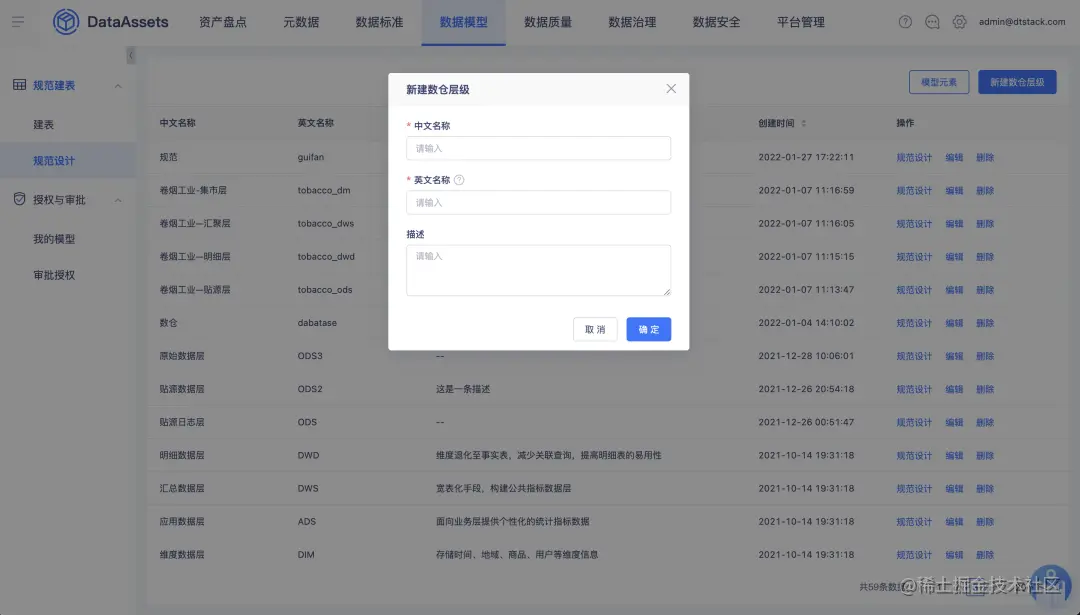Click 规范设计 link for tobacco_dwd row
The width and height of the screenshot is (1080, 615).
(x=914, y=257)
